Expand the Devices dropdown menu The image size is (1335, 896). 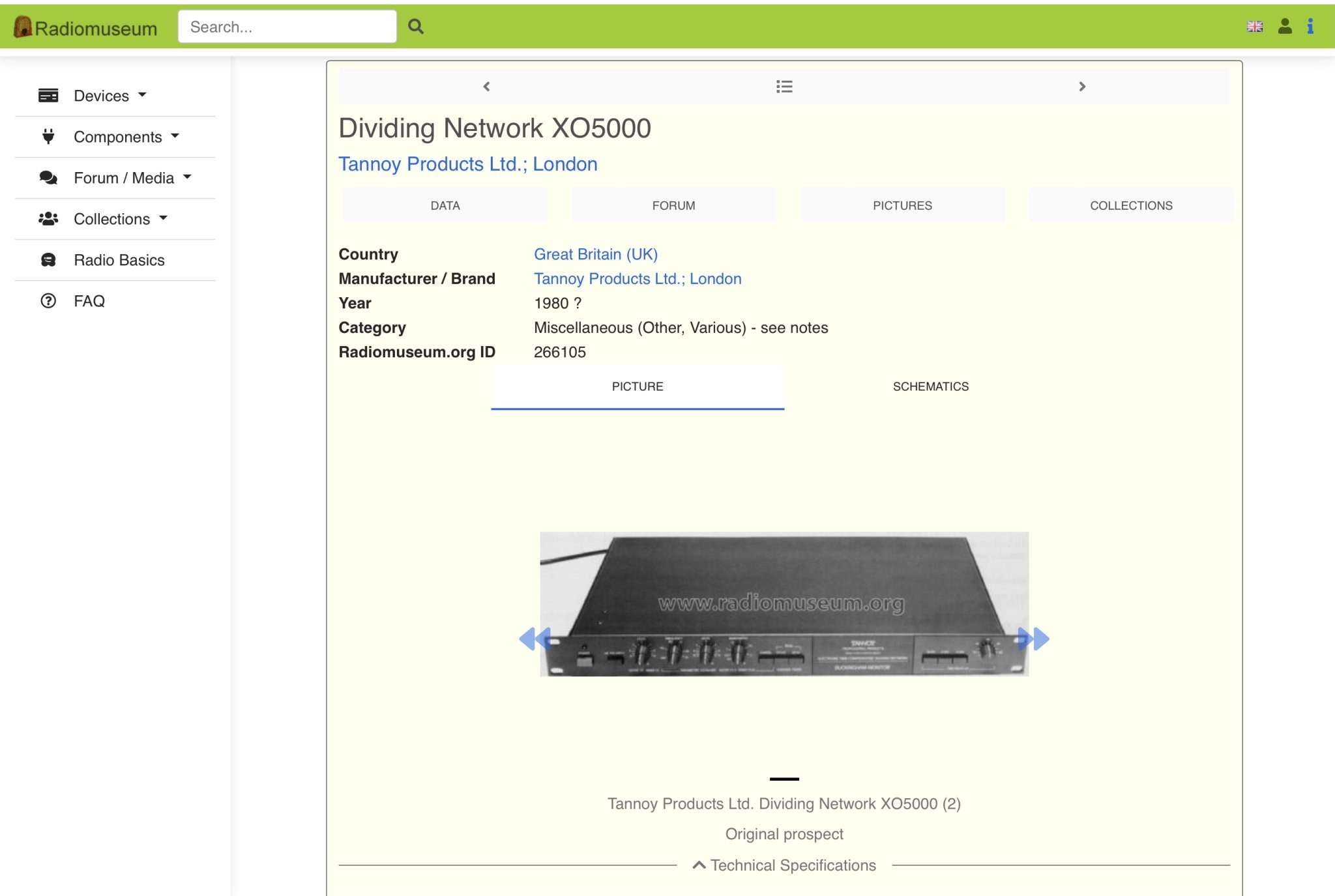pyautogui.click(x=142, y=95)
